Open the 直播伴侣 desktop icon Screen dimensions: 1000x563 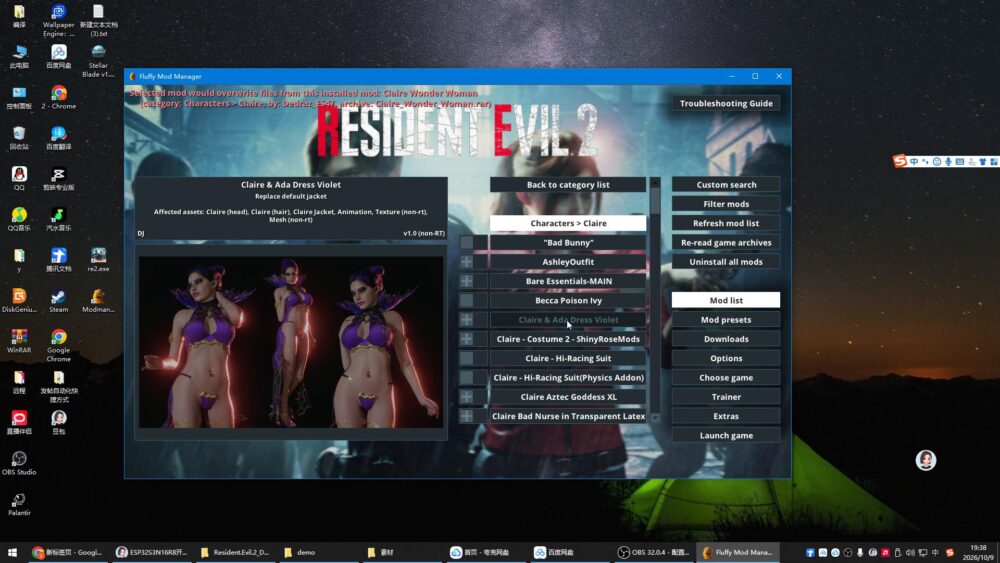[x=19, y=422]
